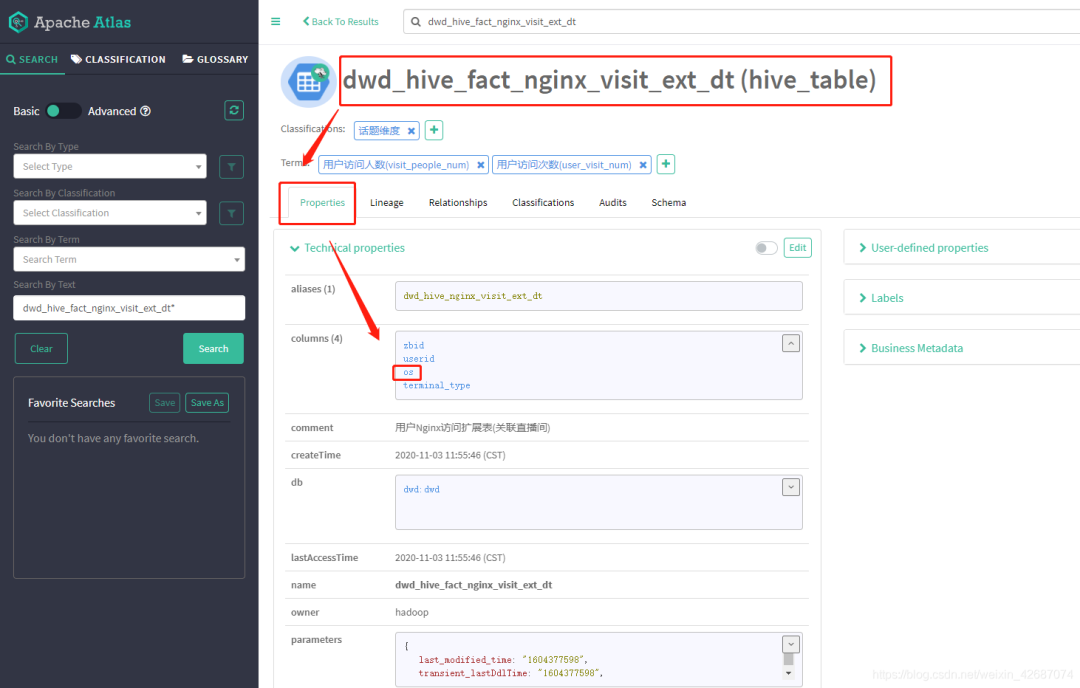This screenshot has width=1080, height=688.
Task: Click the search magnifier in top bar
Action: point(416,21)
